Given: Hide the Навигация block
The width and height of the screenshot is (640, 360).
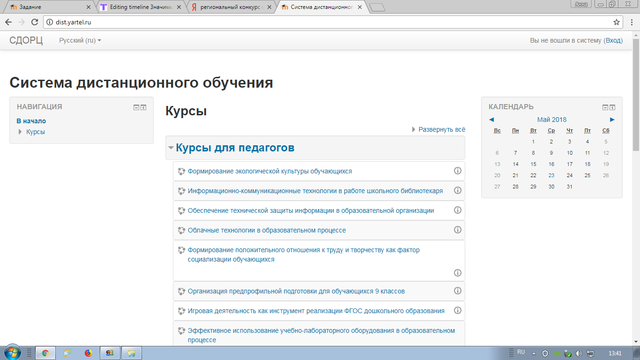Looking at the screenshot, I should [x=136, y=107].
